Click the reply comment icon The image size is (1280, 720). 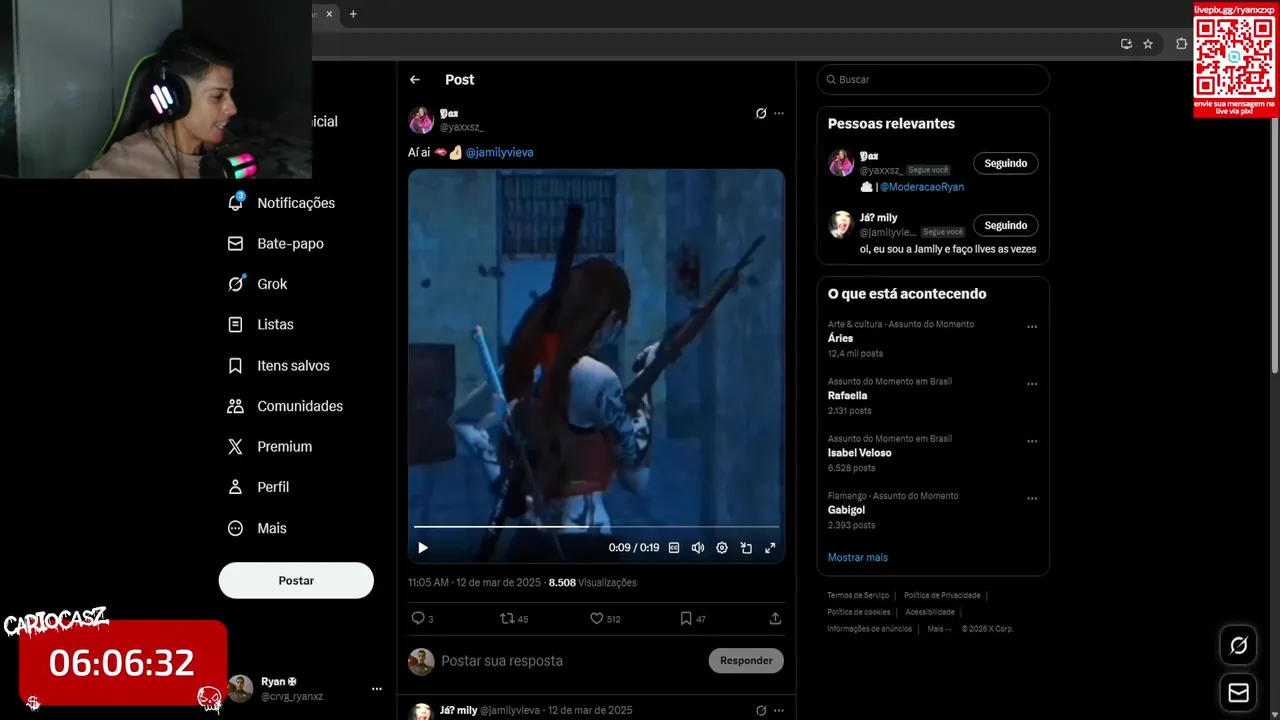tap(418, 619)
